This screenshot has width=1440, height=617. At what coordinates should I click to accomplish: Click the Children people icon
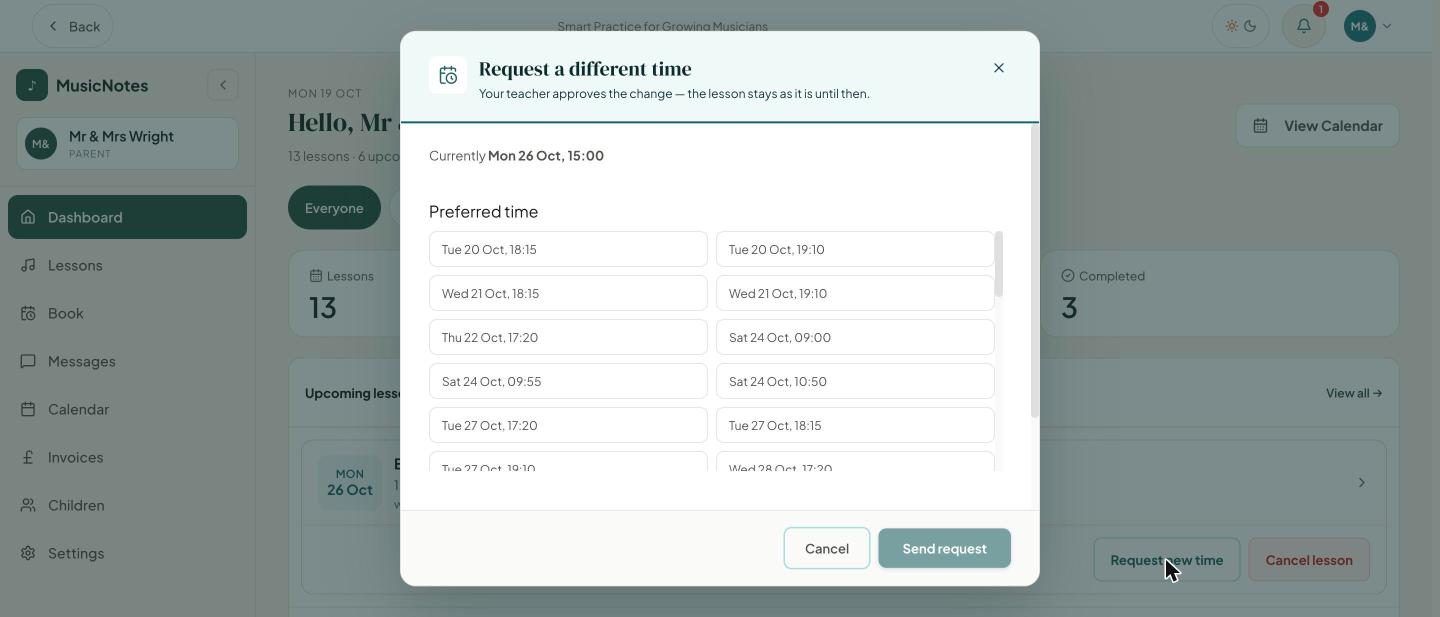[28, 505]
